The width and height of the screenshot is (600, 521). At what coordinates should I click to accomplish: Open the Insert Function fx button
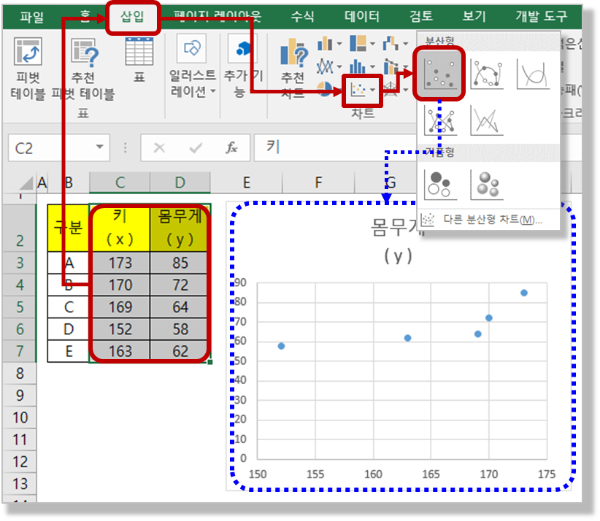231,148
